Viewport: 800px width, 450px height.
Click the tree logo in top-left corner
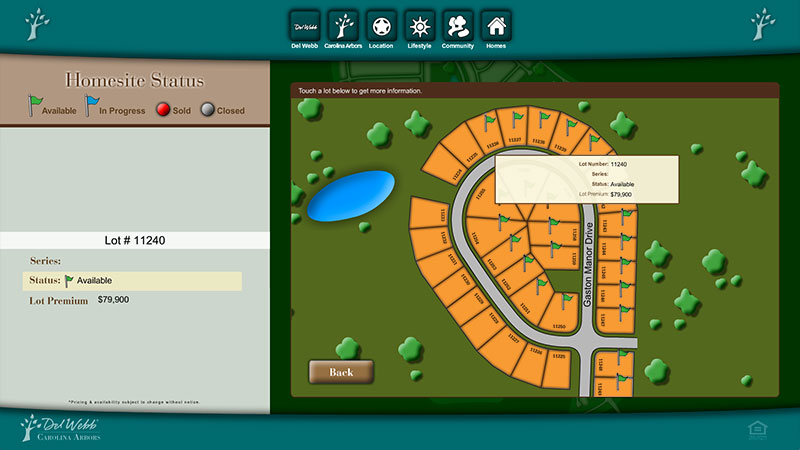click(x=38, y=25)
